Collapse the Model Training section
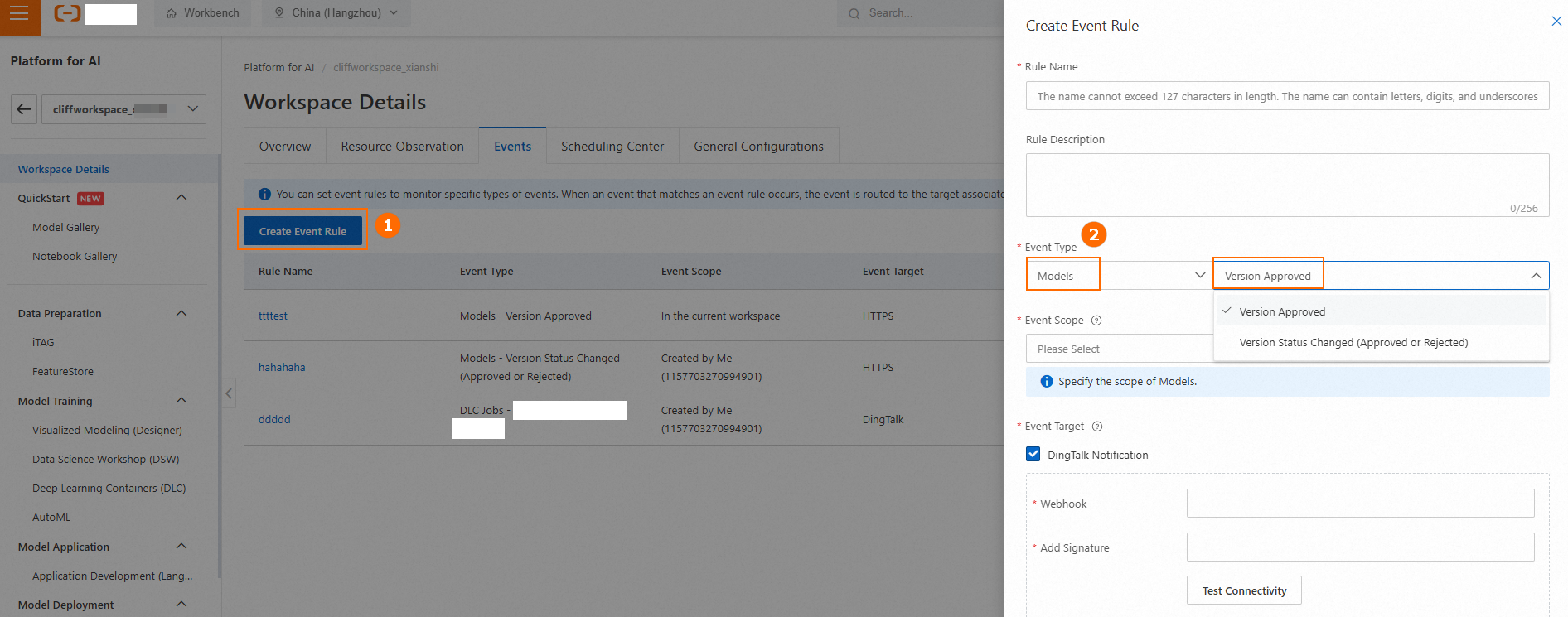This screenshot has height=617, width=1568. click(181, 401)
